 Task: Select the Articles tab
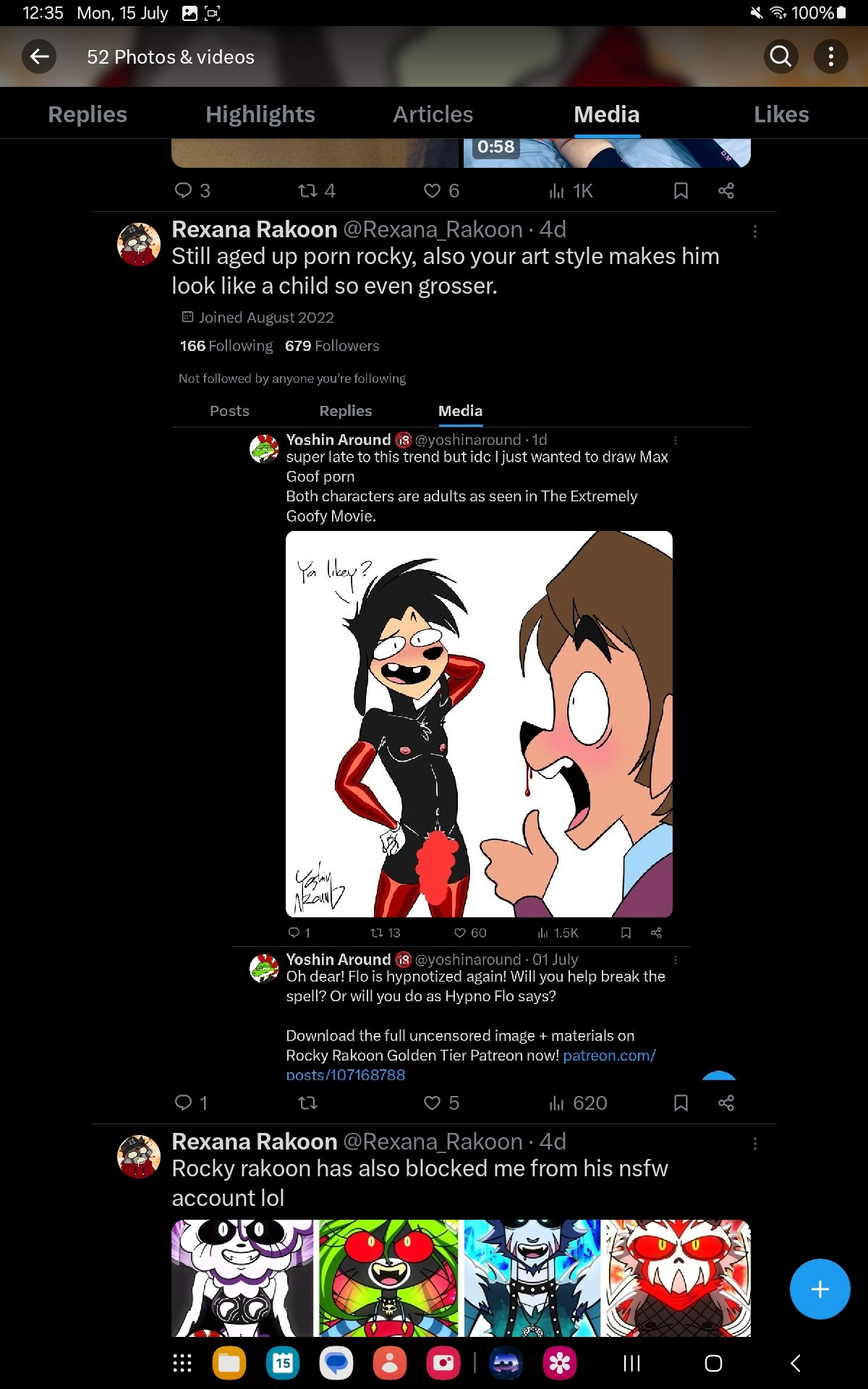pos(433,114)
